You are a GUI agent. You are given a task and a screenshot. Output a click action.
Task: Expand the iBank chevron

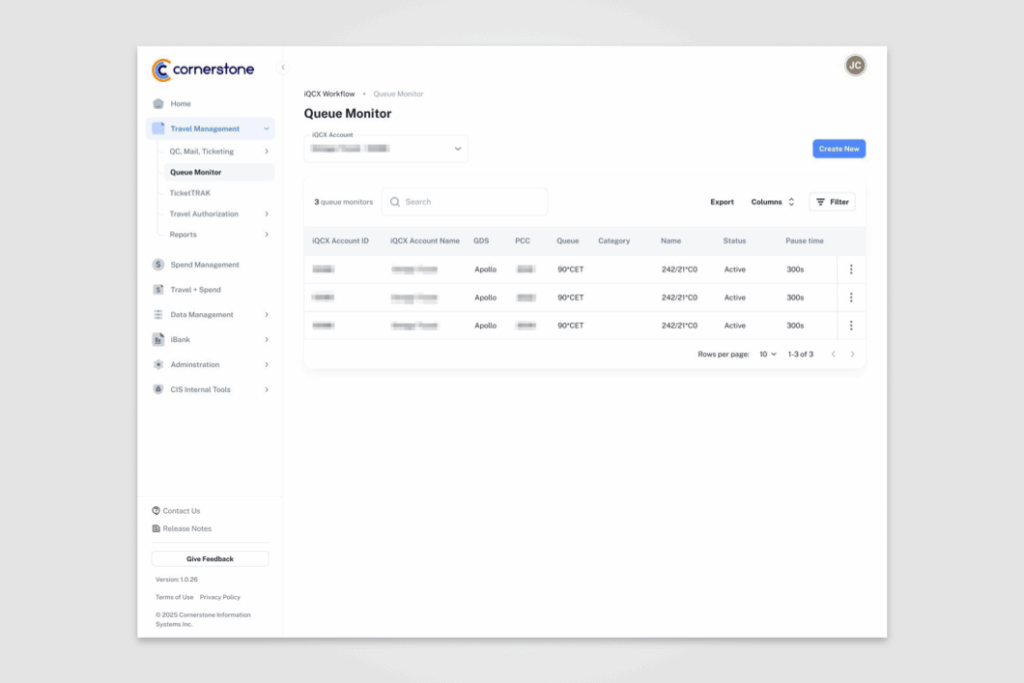click(x=266, y=340)
